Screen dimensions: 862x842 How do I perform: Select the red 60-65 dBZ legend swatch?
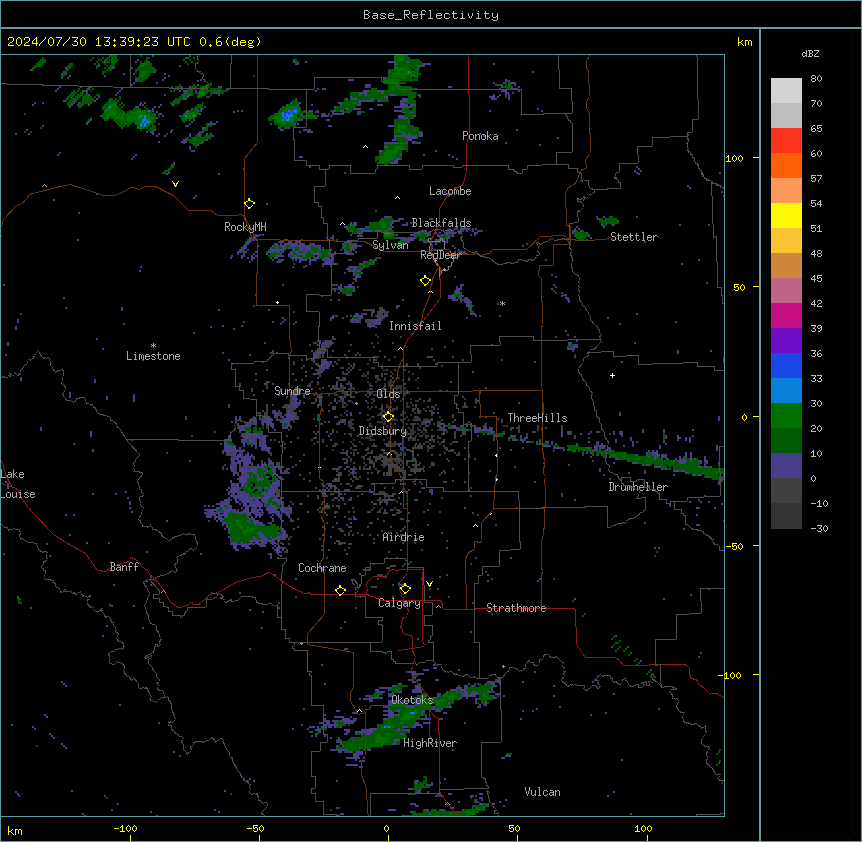click(x=786, y=140)
